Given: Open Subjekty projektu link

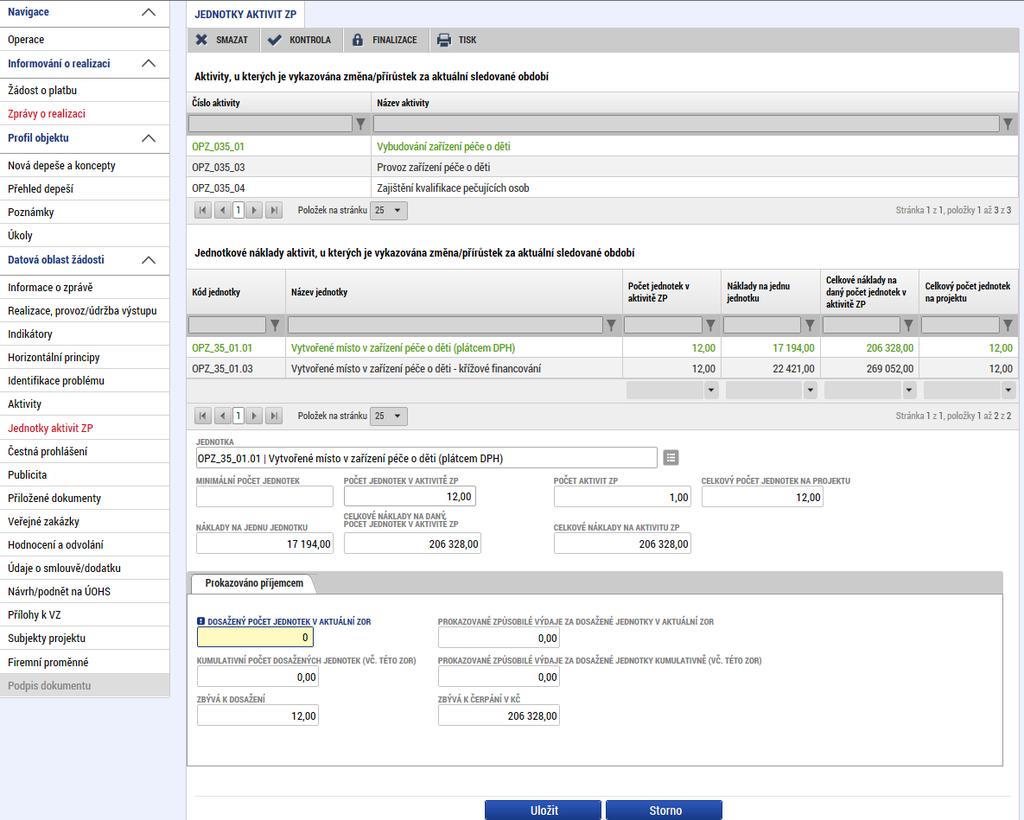Looking at the screenshot, I should (84, 638).
